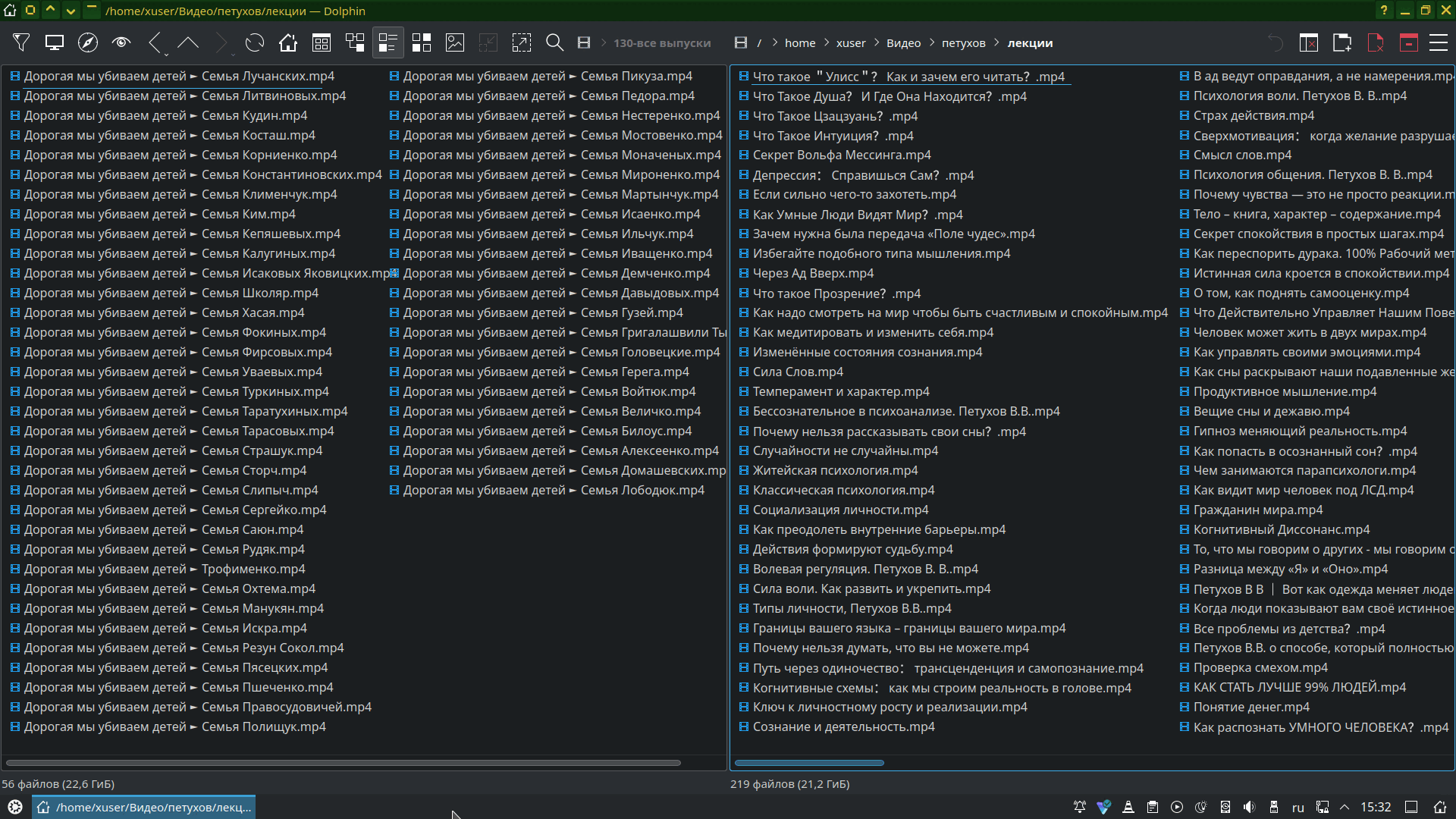1456x819 pixels.
Task: Navigate to 'Видео' in the breadcrumb
Action: (x=904, y=43)
